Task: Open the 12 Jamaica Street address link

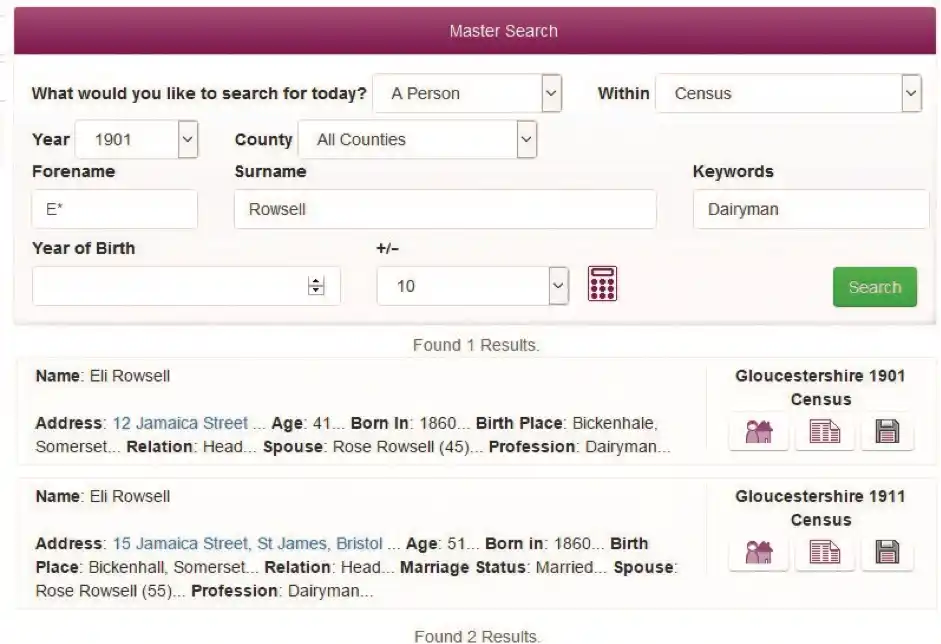Action: click(x=180, y=423)
